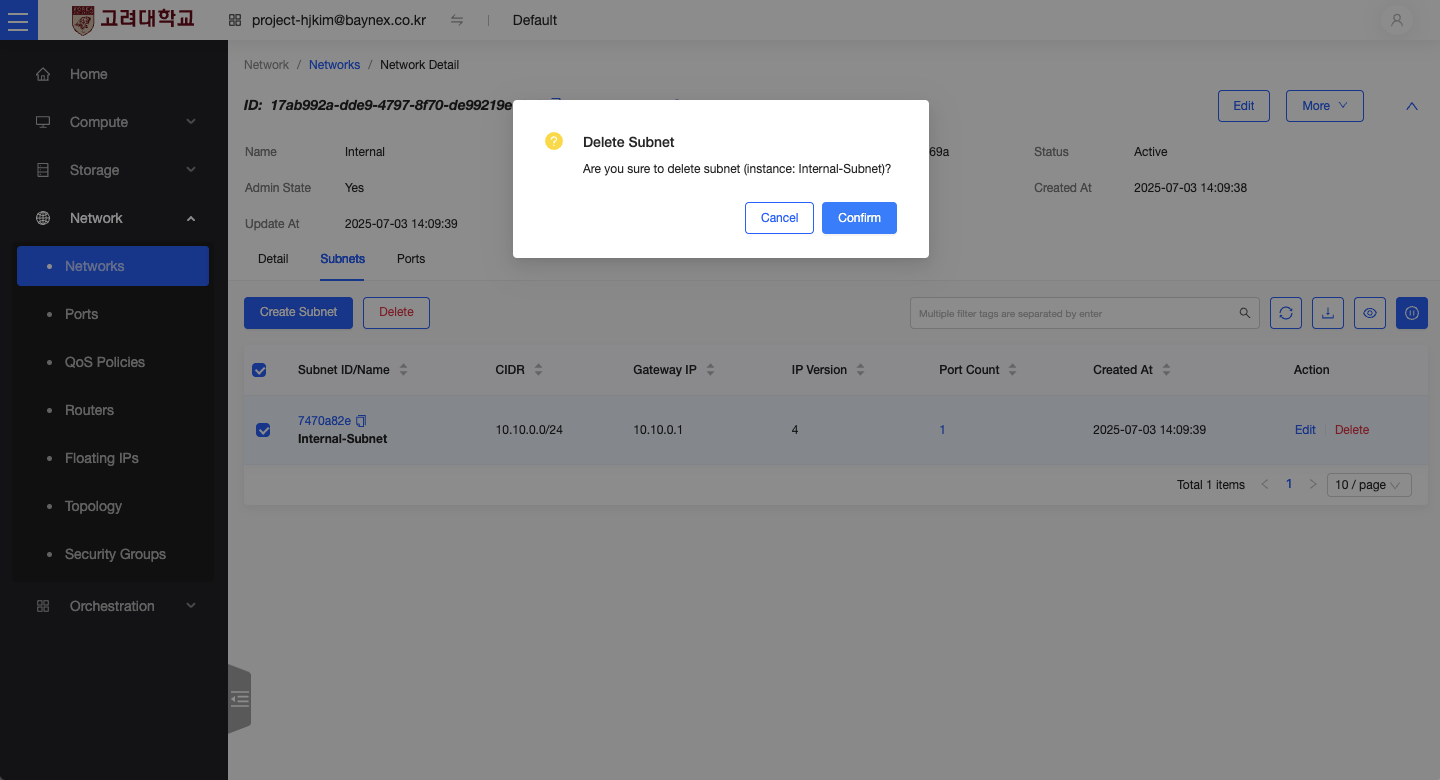
Task: Click the Compute monitor icon
Action: click(43, 122)
